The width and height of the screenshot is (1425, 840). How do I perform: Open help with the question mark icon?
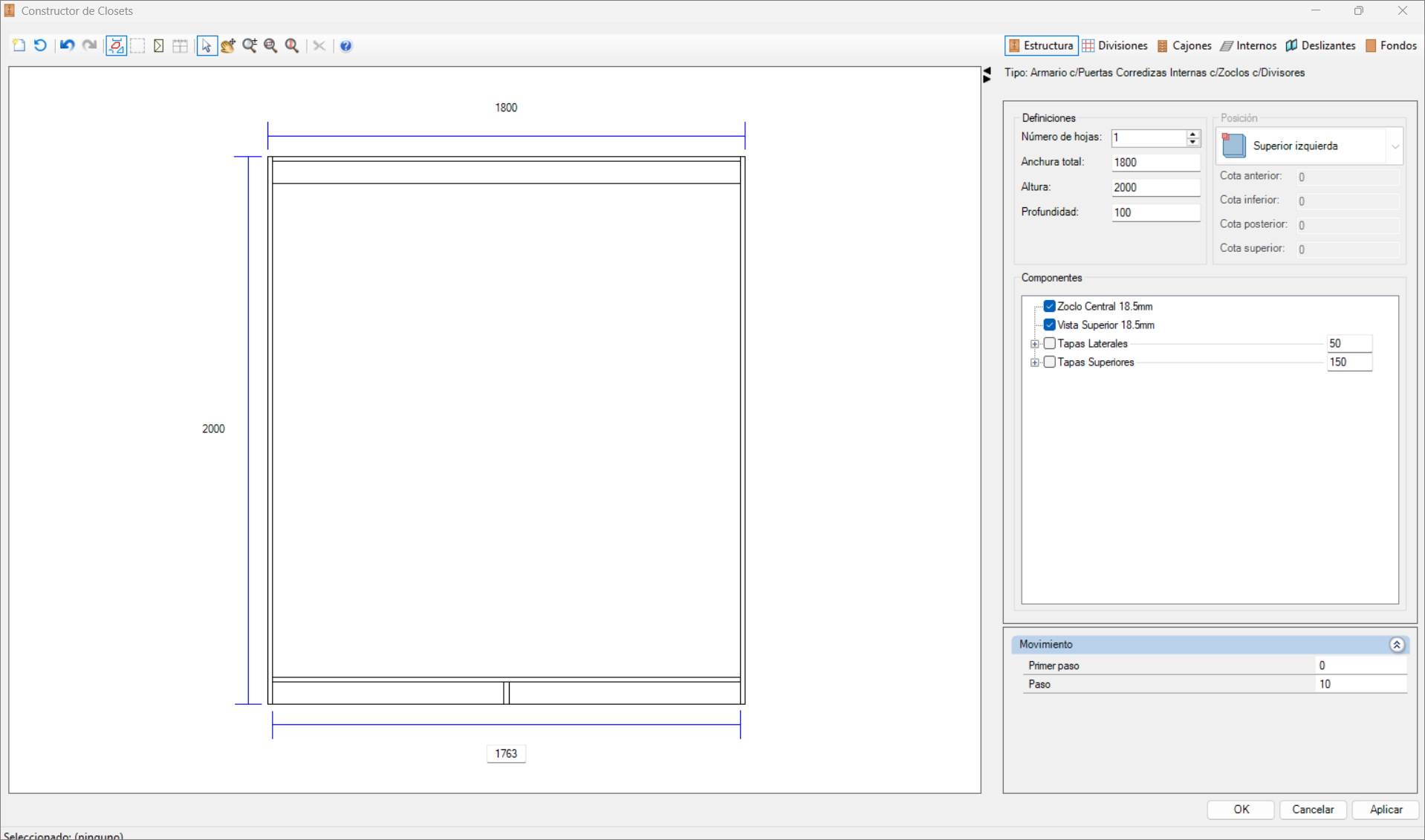(345, 45)
